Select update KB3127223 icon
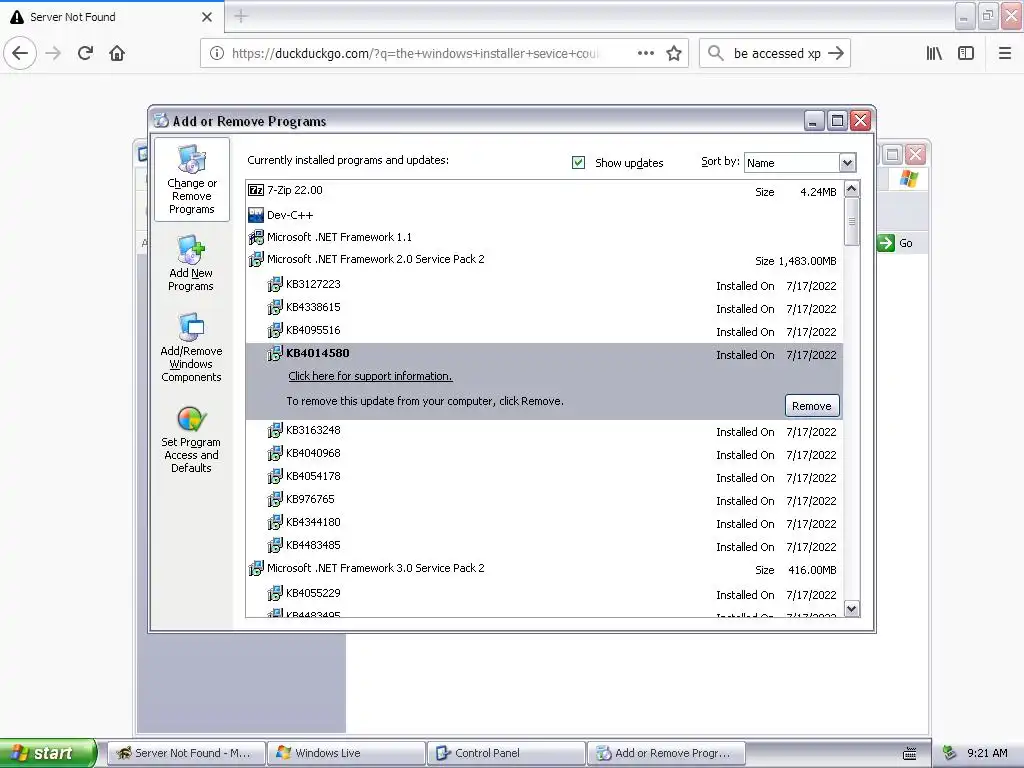The width and height of the screenshot is (1024, 768). click(275, 284)
